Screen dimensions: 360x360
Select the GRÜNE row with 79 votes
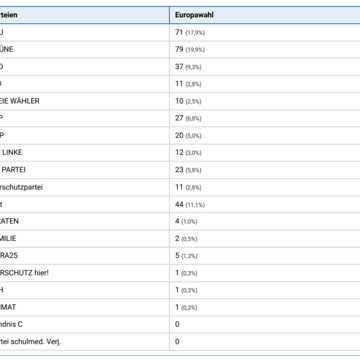[180, 50]
